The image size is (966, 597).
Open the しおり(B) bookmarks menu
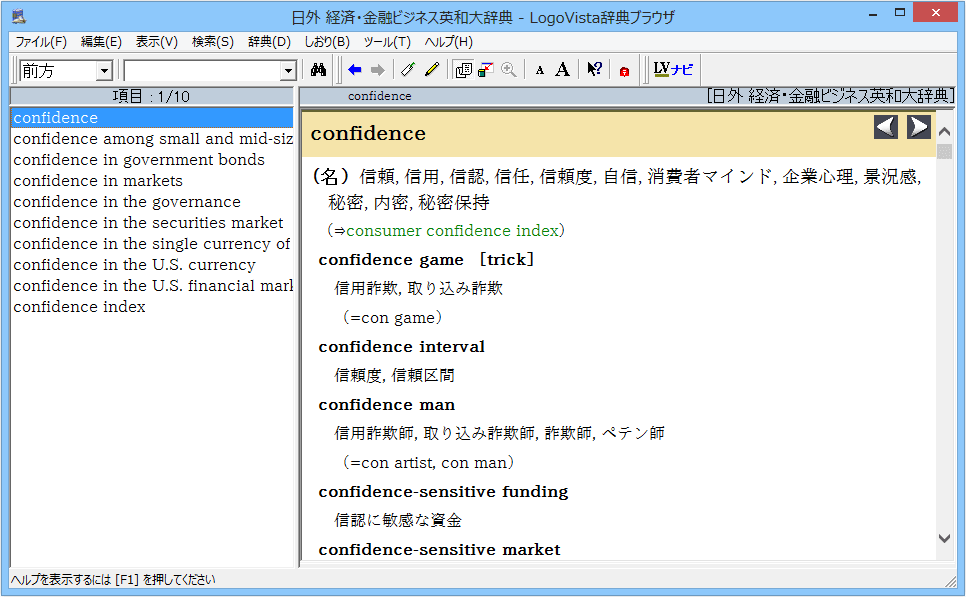(x=326, y=42)
